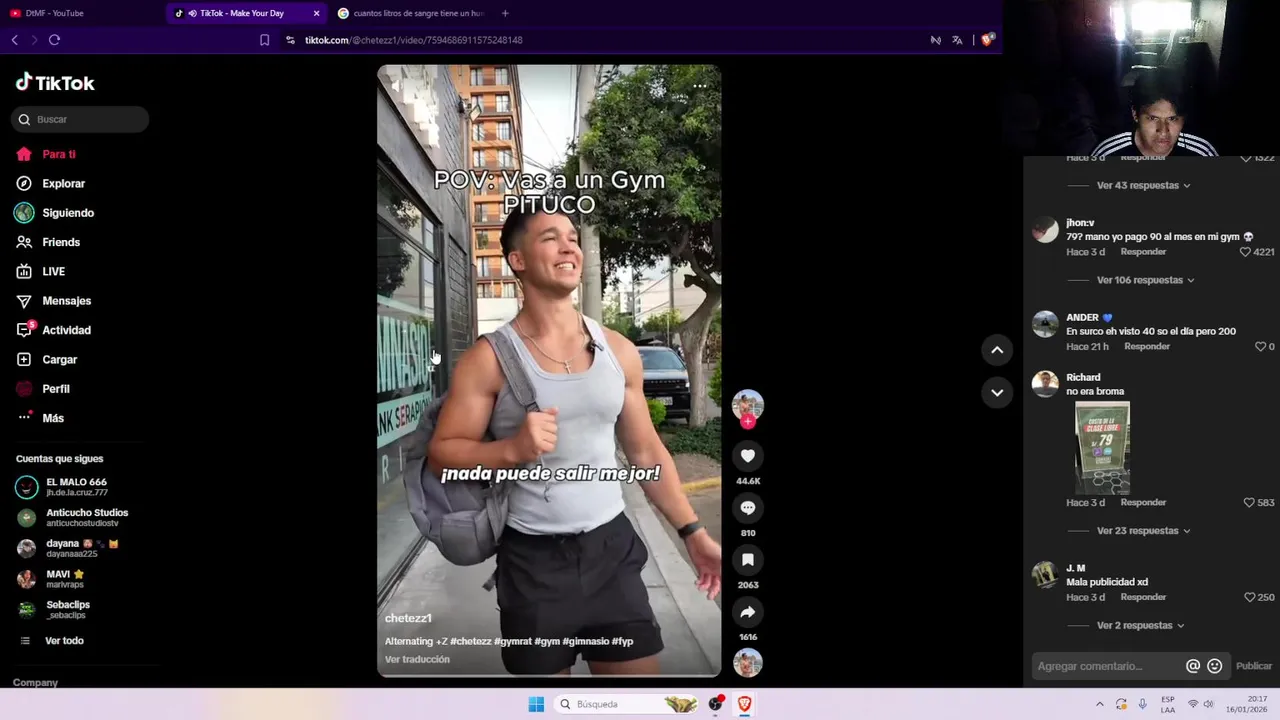Reply to ANDER's comment
1280x720 pixels.
pos(1147,347)
